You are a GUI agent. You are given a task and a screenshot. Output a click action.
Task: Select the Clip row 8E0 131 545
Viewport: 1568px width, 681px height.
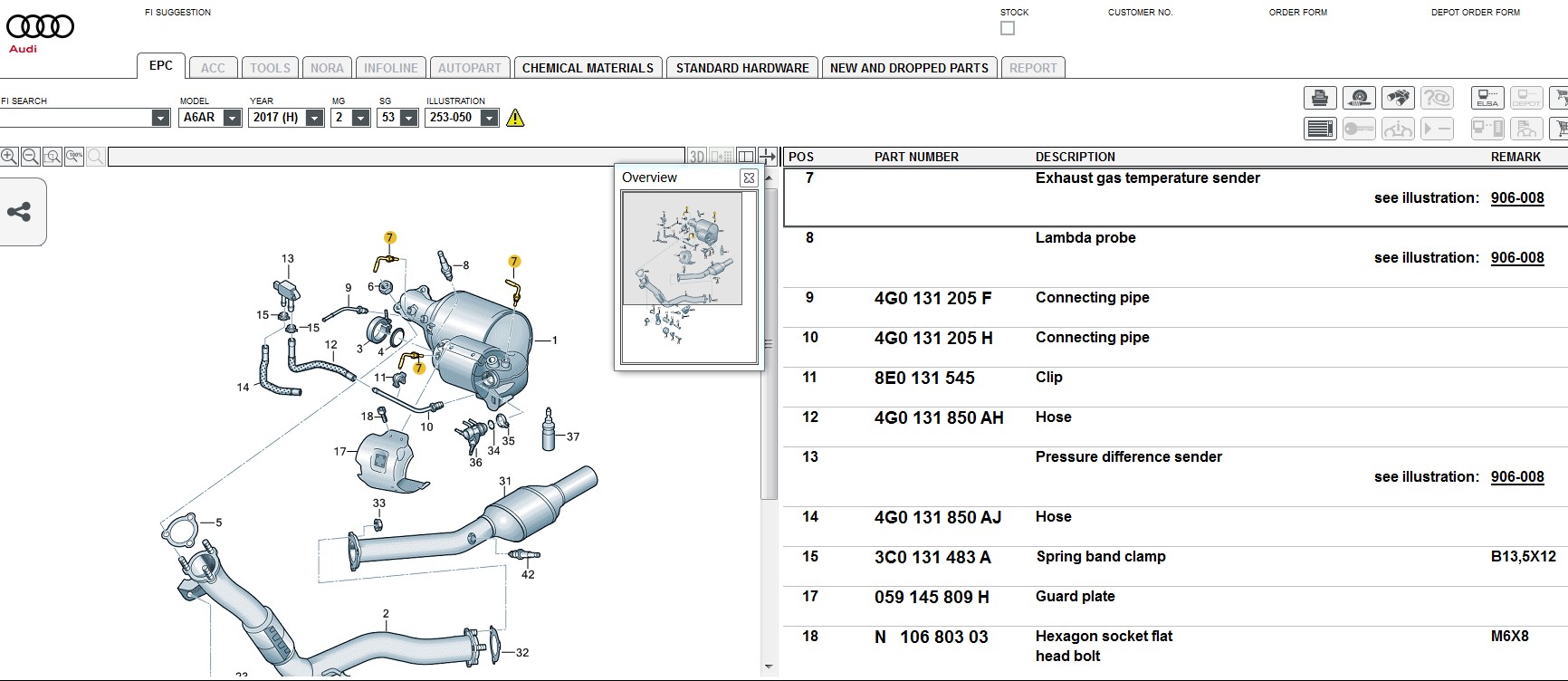[x=1175, y=378]
